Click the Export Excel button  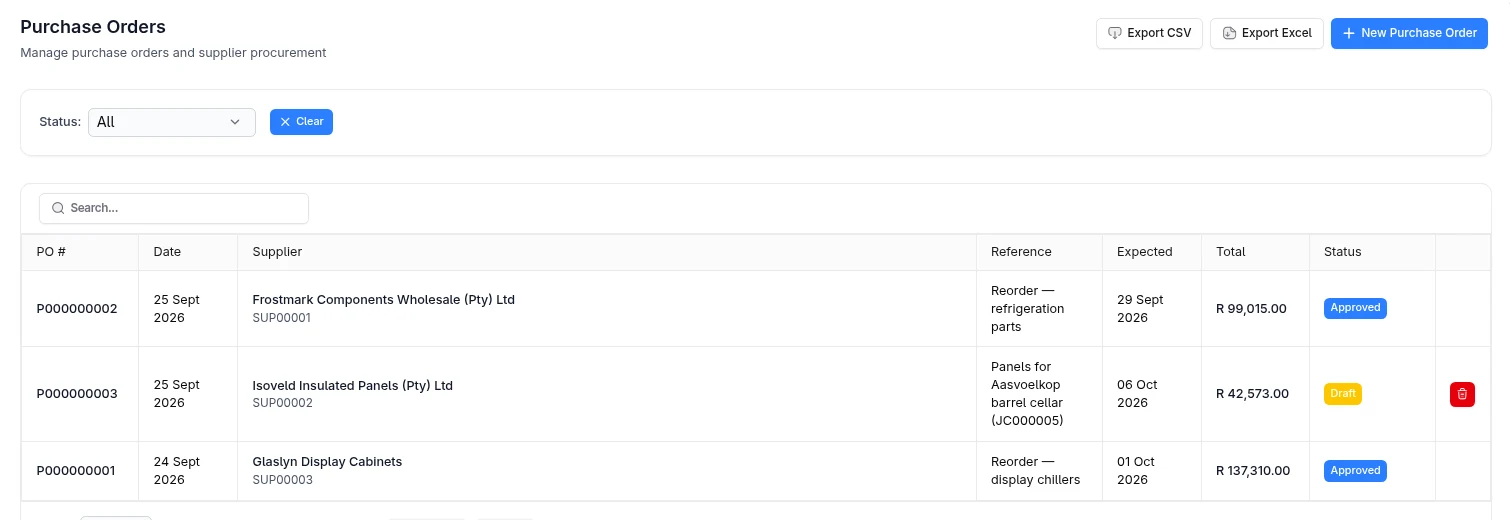[x=1267, y=33]
